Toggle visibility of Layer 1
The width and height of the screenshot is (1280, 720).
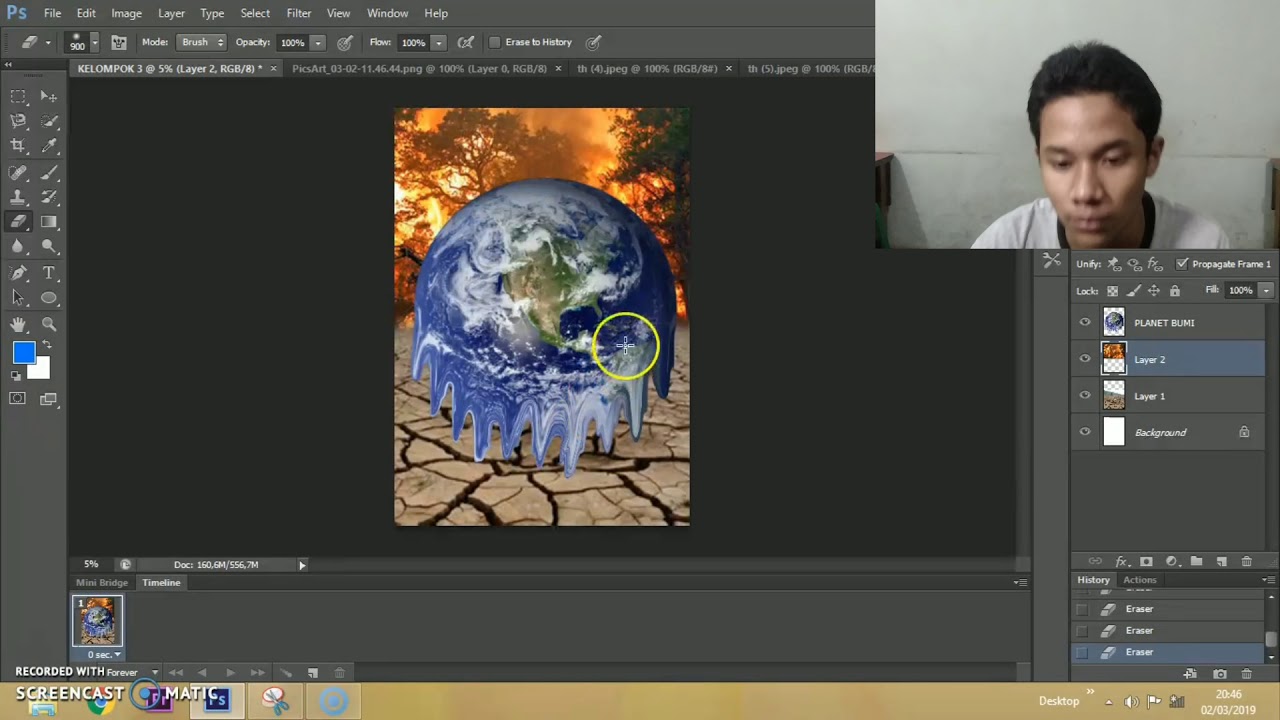tap(1085, 395)
